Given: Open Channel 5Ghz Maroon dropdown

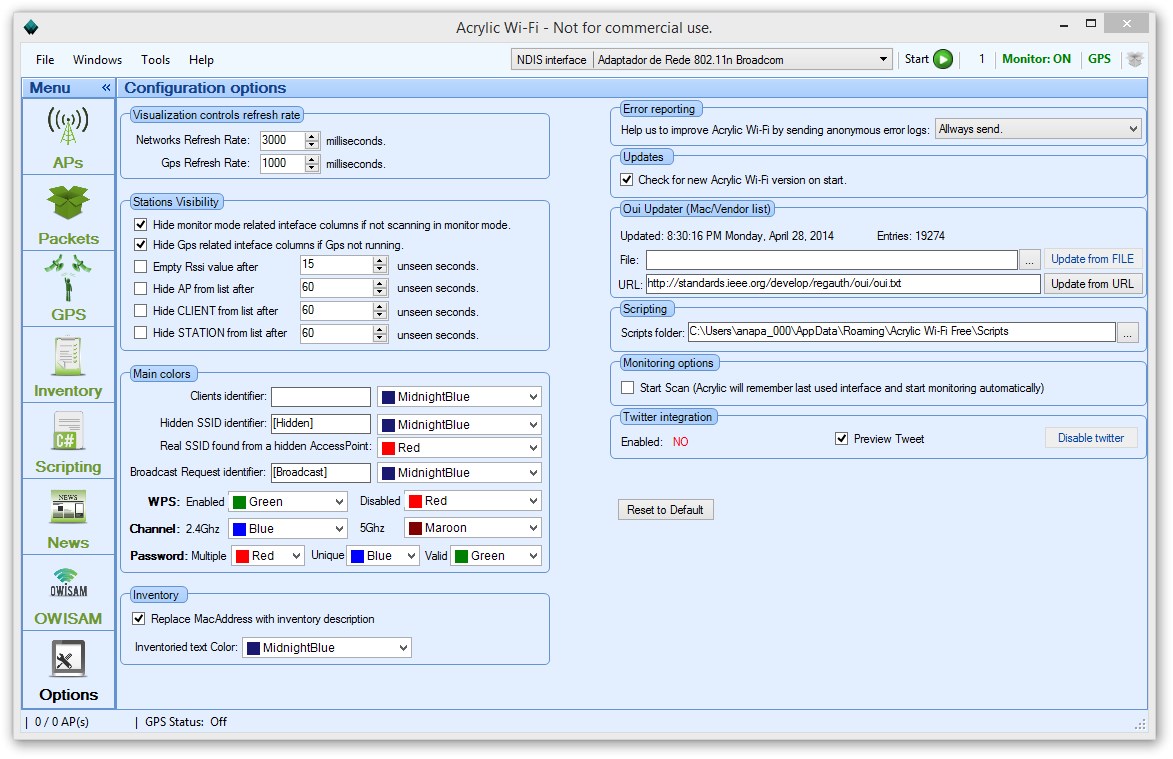Looking at the screenshot, I should coord(473,528).
